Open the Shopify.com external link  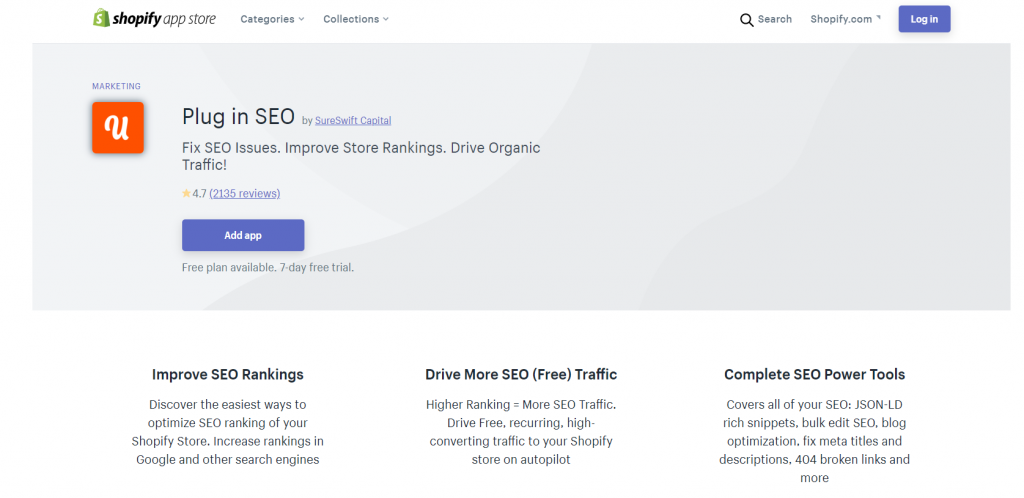(846, 19)
